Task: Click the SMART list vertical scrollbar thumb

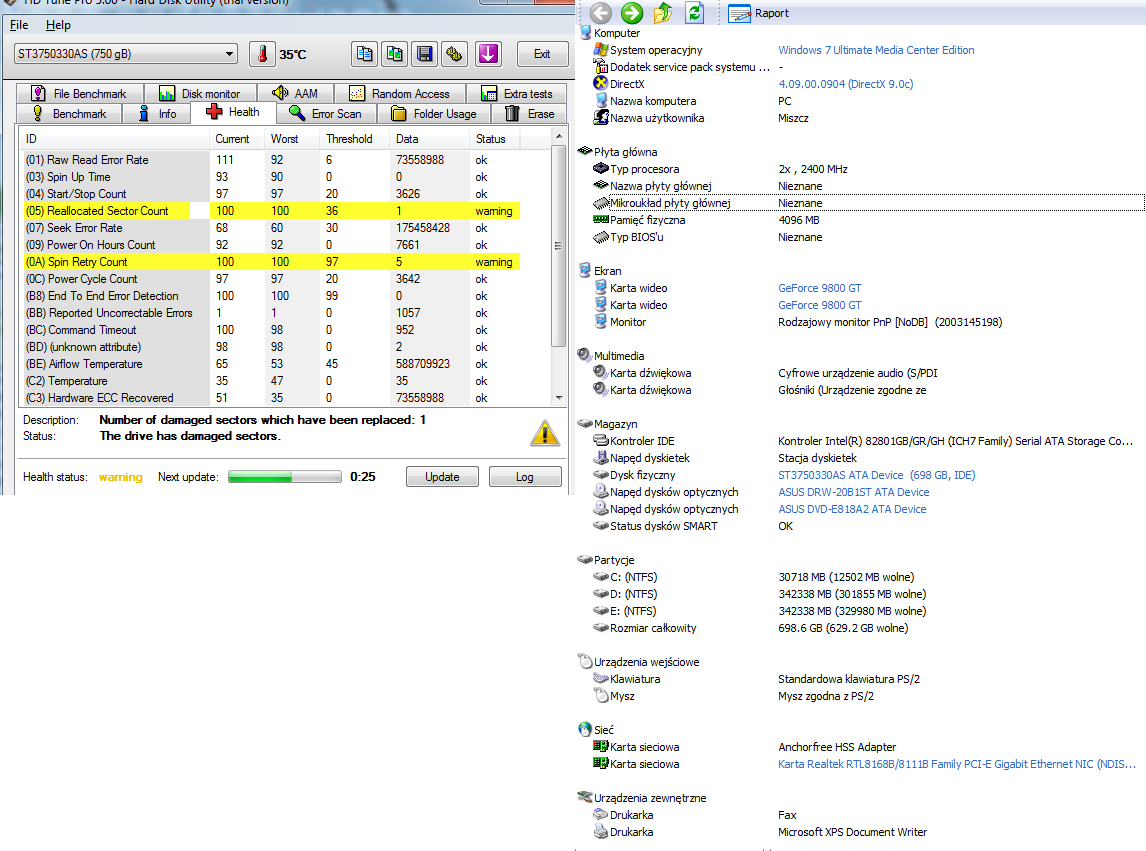Action: coord(558,246)
